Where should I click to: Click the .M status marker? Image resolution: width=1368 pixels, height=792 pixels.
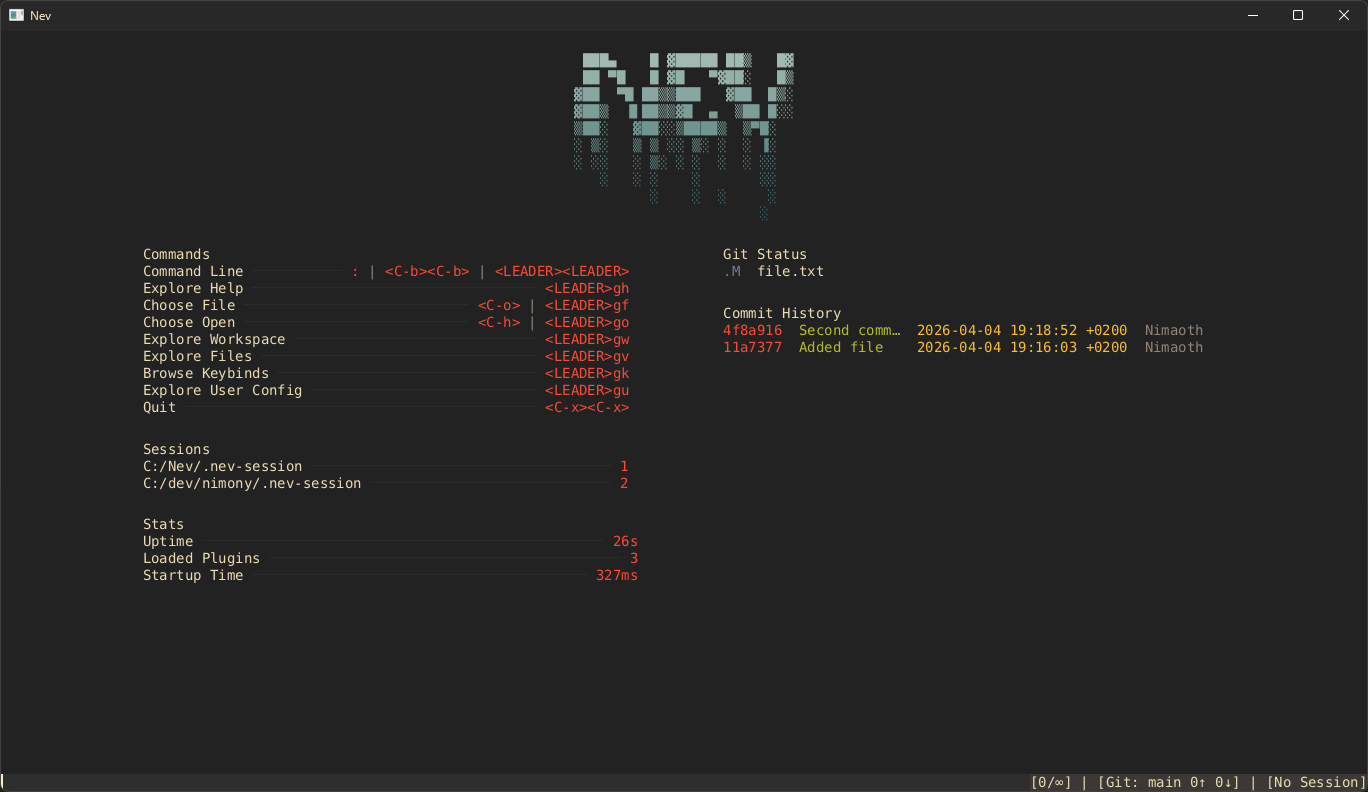tap(732, 271)
